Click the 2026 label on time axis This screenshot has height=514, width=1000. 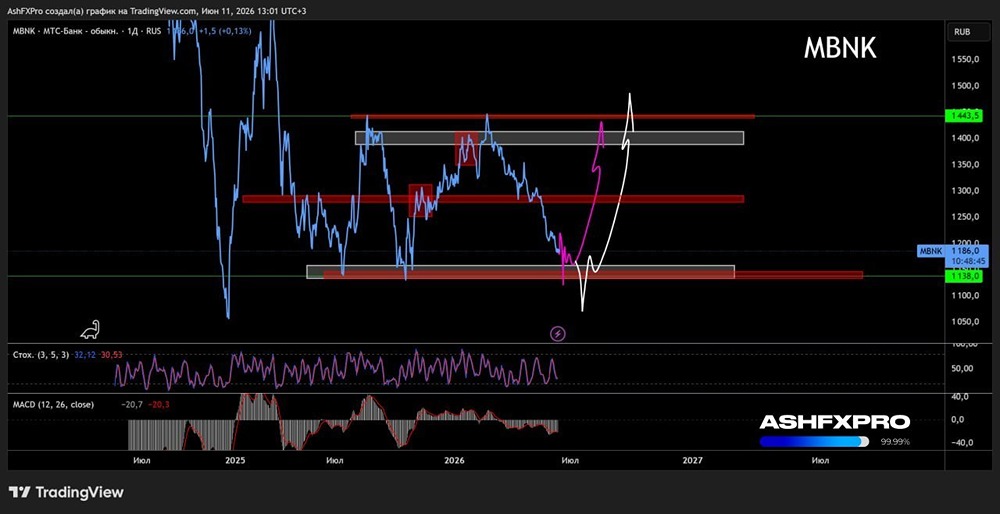click(x=453, y=460)
